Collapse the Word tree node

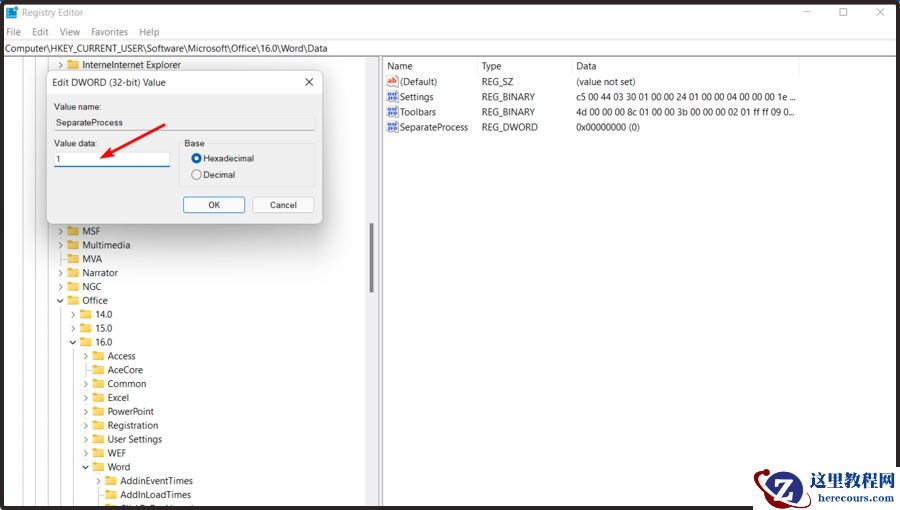click(86, 467)
